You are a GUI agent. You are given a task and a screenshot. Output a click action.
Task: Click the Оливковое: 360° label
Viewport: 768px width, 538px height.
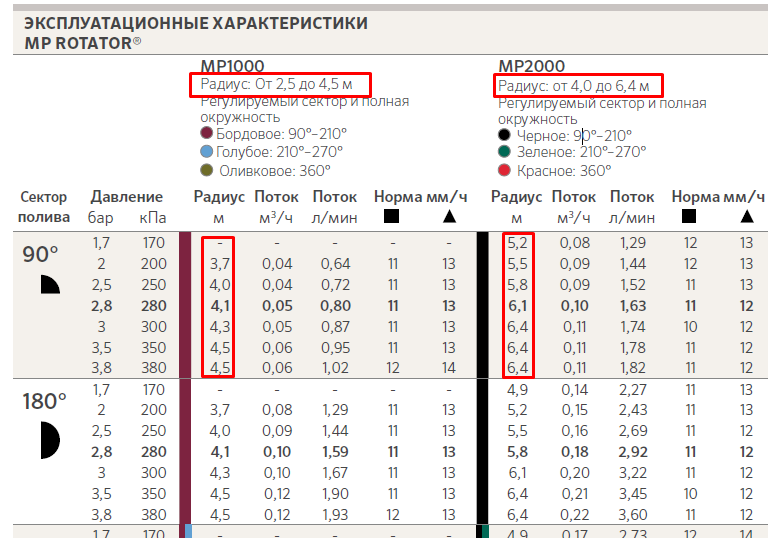coord(275,171)
